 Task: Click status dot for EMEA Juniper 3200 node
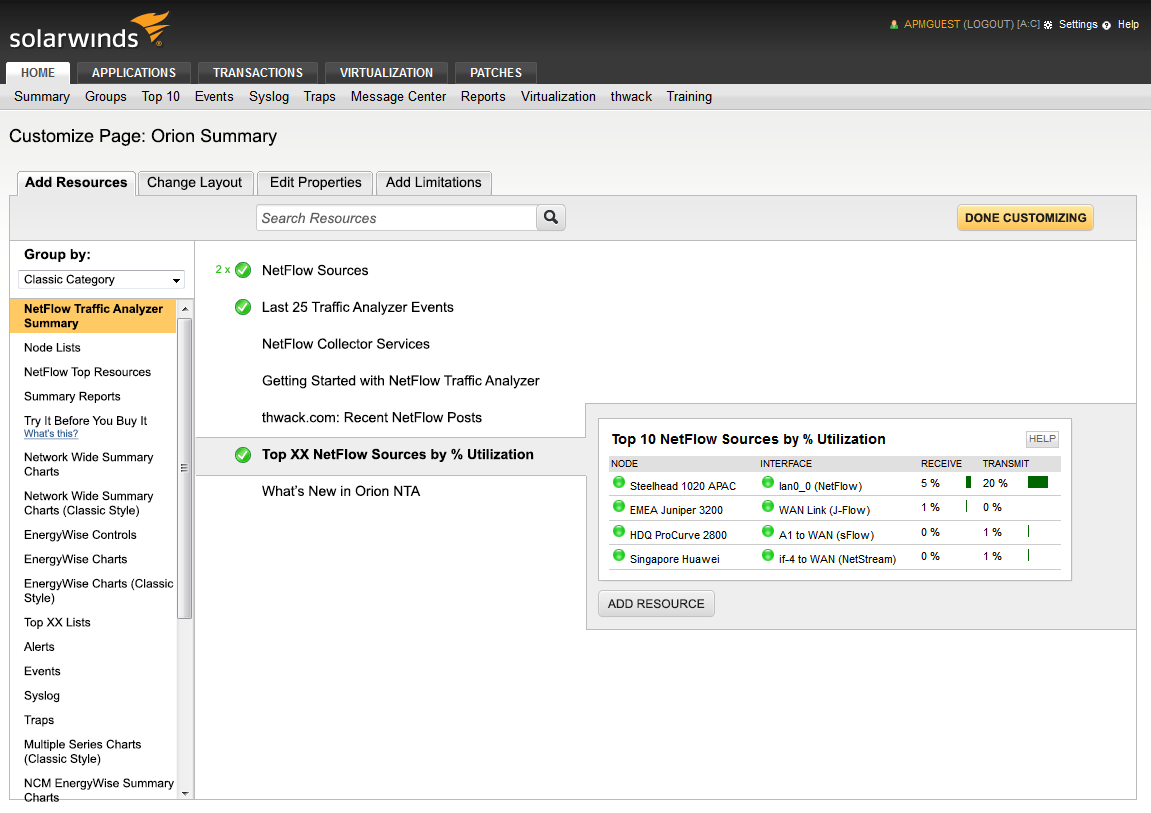tap(619, 506)
